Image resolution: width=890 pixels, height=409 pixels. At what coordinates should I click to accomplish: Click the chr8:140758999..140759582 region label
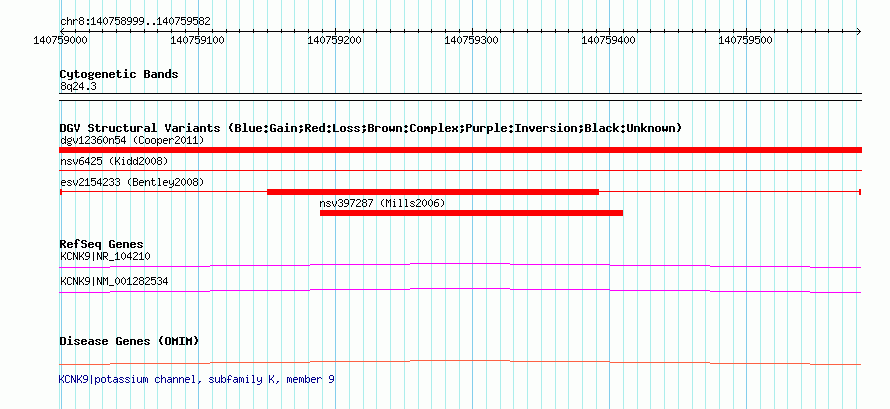[x=135, y=22]
